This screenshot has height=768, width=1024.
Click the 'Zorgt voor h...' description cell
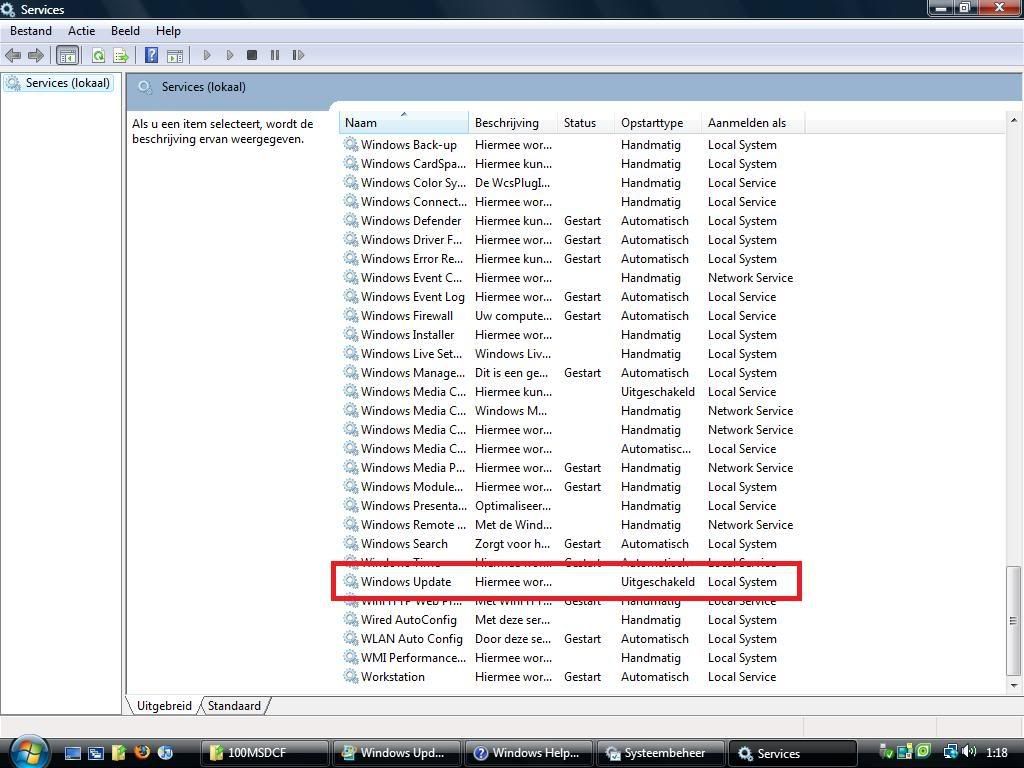pos(513,543)
